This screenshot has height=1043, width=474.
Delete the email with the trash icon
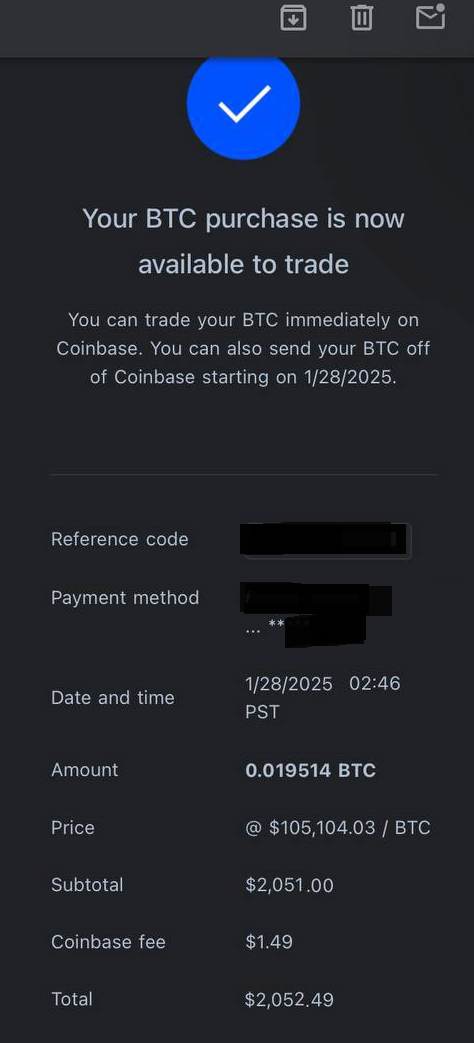(362, 17)
